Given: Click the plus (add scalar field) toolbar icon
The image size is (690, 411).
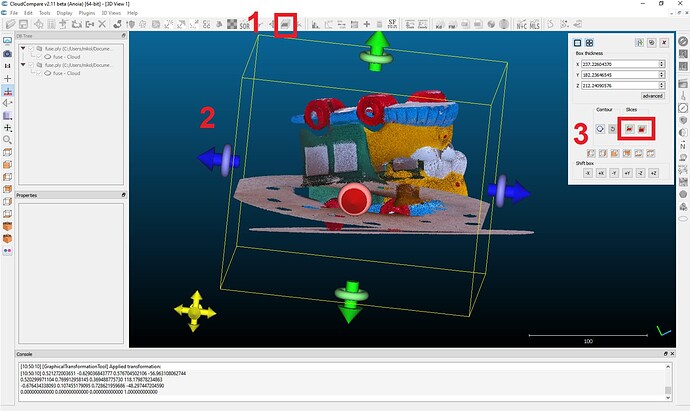Looking at the screenshot, I should tap(367, 25).
